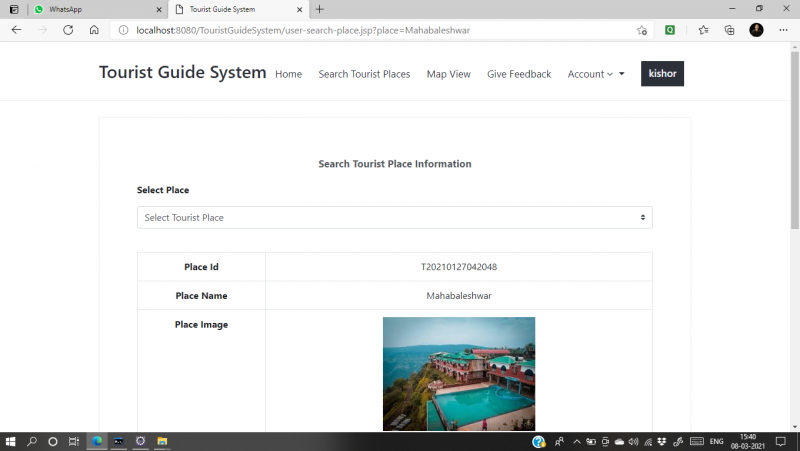Viewport: 800px width, 451px height.
Task: Open the Select Tourist Place dropdown
Action: click(394, 217)
